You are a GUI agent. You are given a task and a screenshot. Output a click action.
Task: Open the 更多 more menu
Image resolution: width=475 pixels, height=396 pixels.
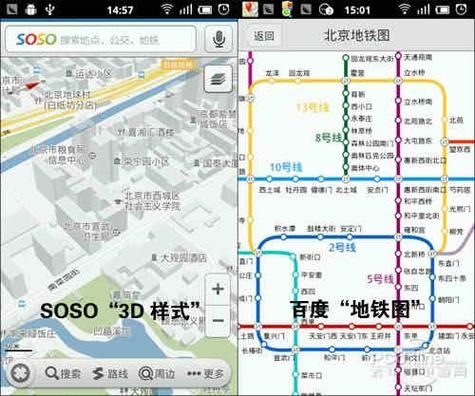(x=205, y=374)
